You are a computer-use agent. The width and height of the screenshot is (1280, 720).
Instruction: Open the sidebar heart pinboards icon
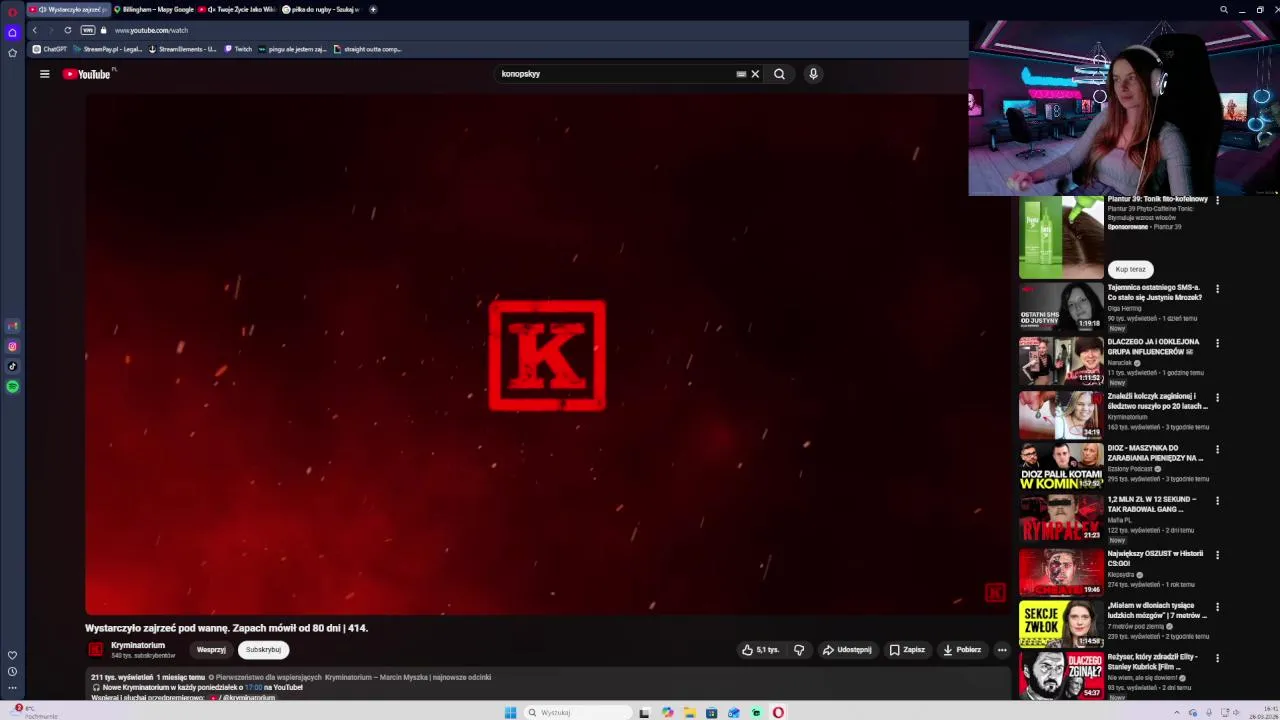pyautogui.click(x=12, y=656)
